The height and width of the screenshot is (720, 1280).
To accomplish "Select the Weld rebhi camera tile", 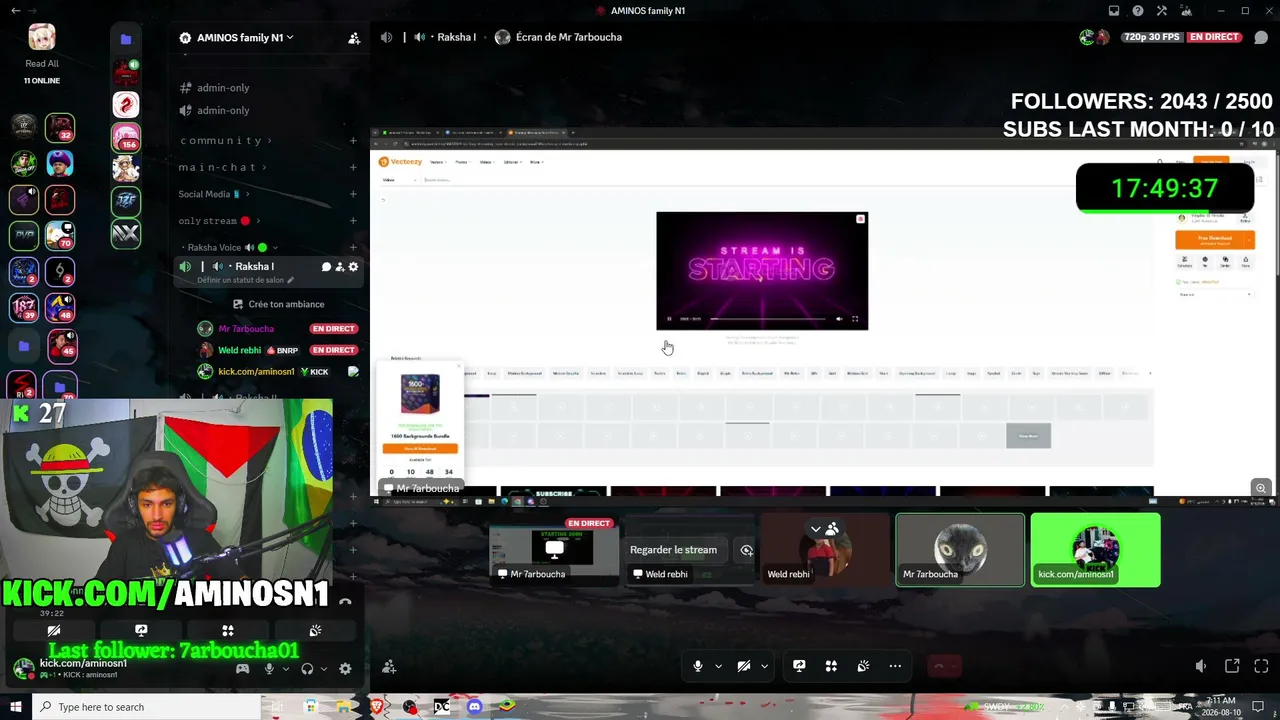I will (825, 549).
